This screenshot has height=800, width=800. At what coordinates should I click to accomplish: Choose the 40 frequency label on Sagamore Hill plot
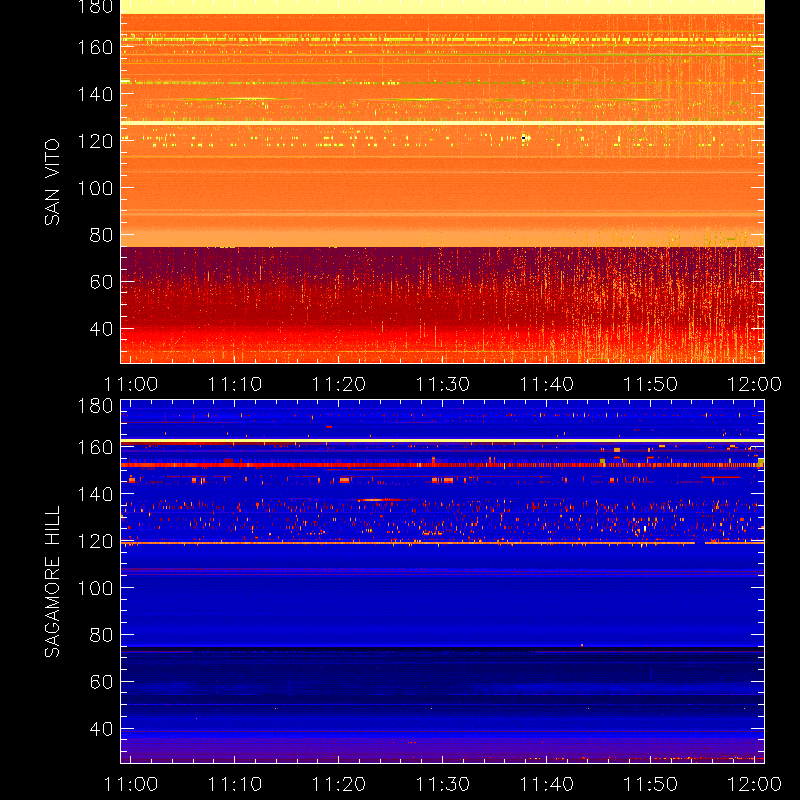tap(102, 729)
